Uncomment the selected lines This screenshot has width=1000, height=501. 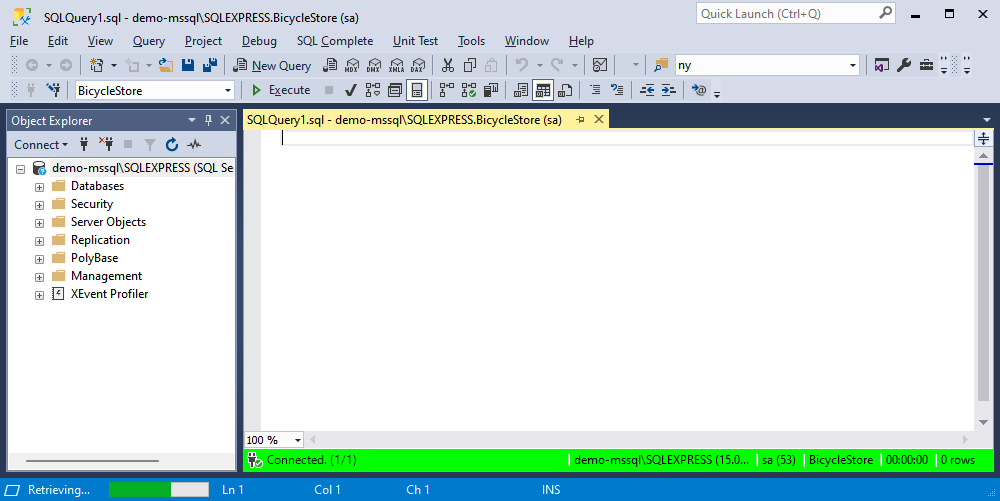(x=617, y=90)
